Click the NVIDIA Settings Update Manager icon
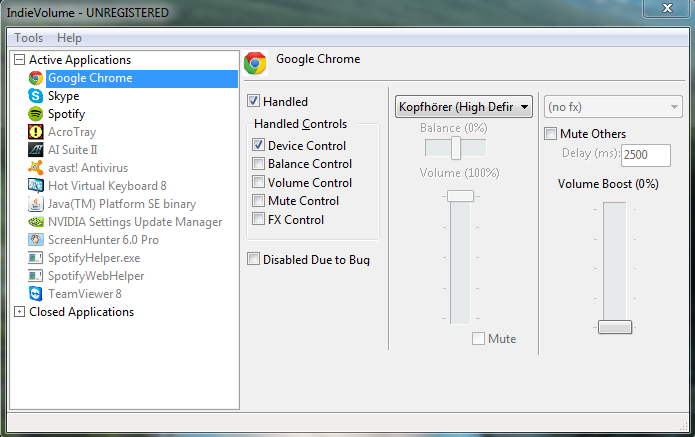695x437 pixels. pyautogui.click(x=35, y=222)
